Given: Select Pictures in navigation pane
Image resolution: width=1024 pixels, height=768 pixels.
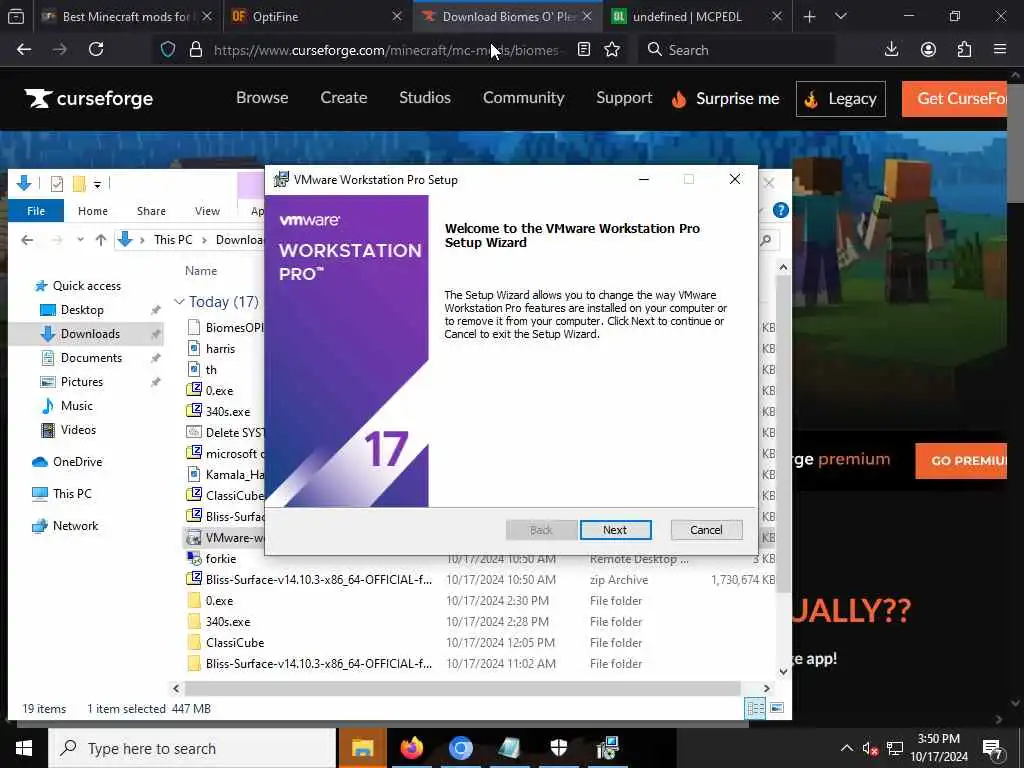Looking at the screenshot, I should tap(82, 382).
